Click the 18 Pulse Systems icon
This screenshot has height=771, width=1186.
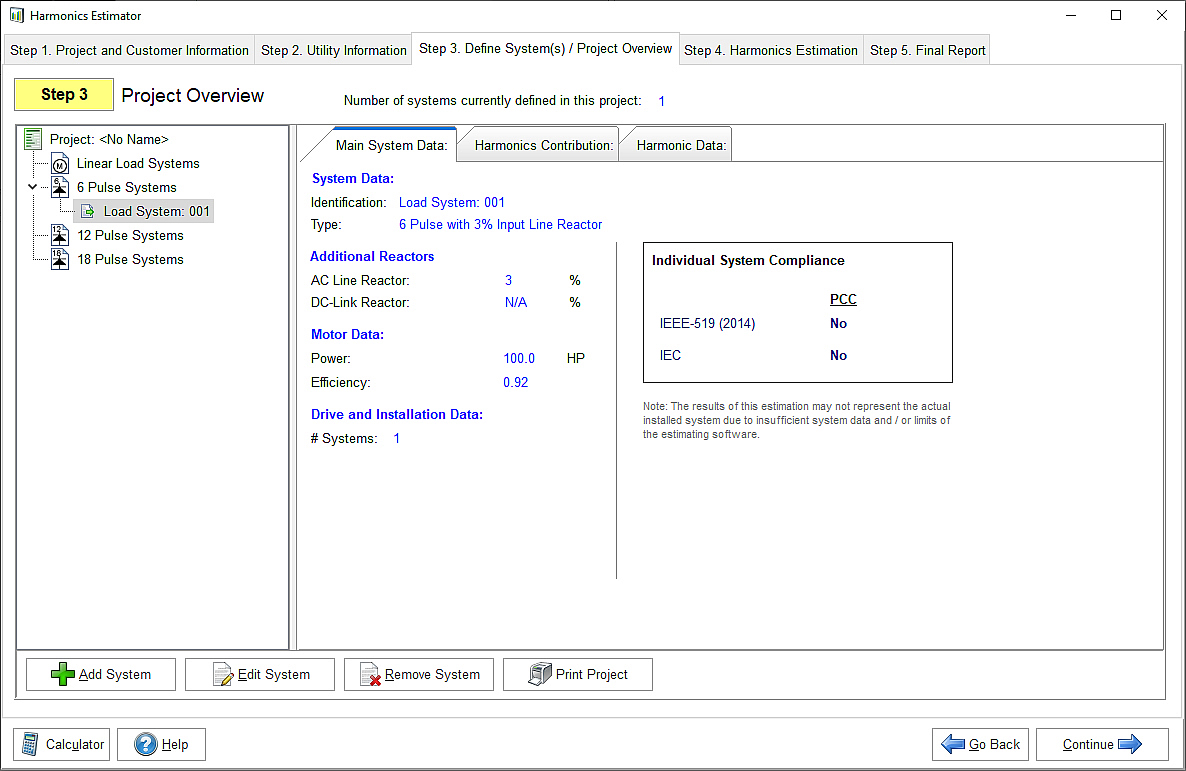pos(60,260)
